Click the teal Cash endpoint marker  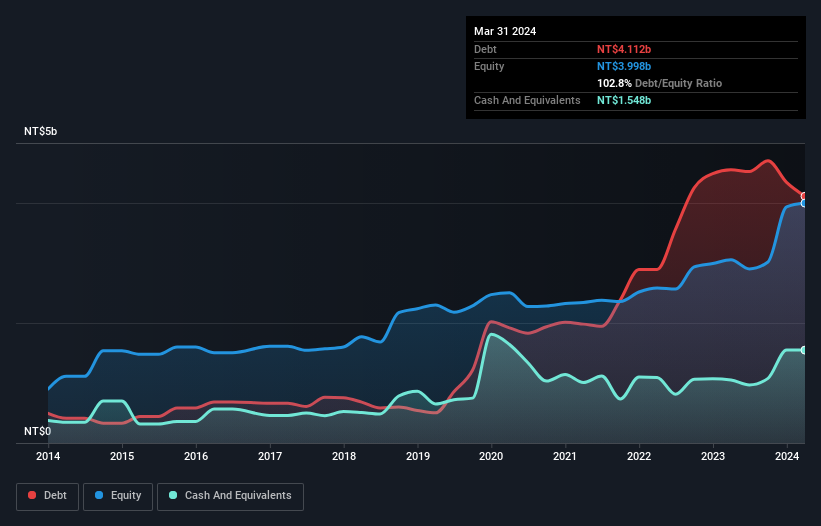804,350
